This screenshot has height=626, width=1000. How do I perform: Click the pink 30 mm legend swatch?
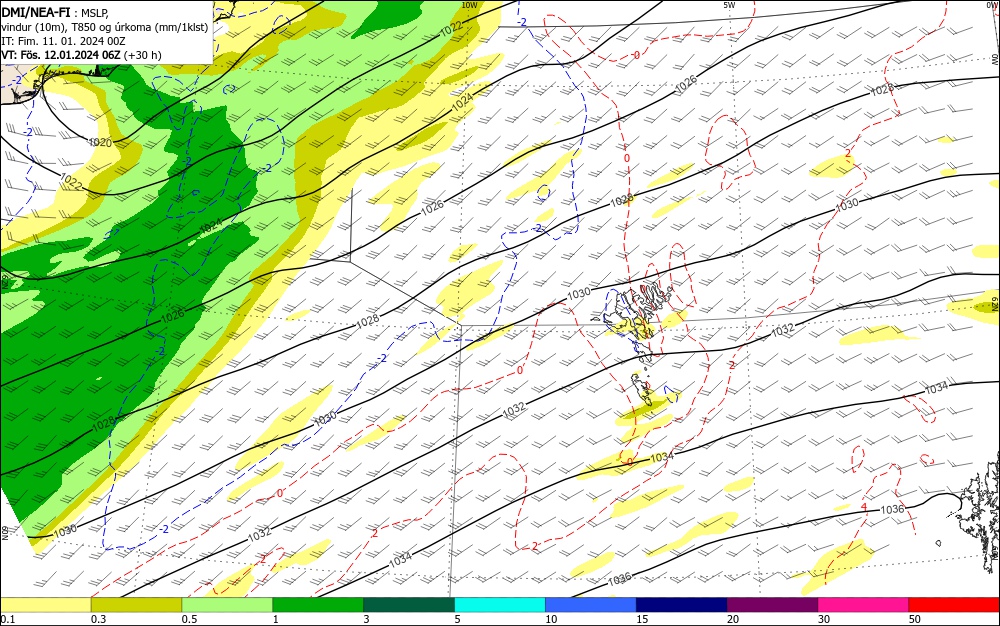click(864, 605)
